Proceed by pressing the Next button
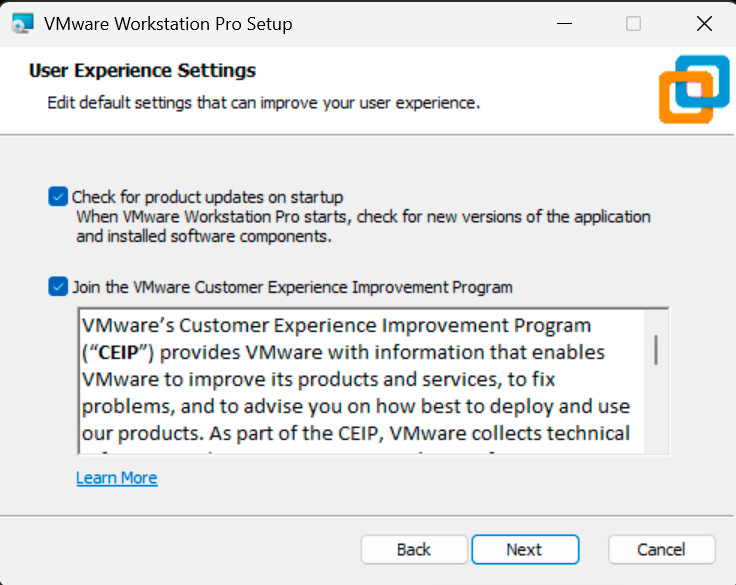 [x=525, y=549]
